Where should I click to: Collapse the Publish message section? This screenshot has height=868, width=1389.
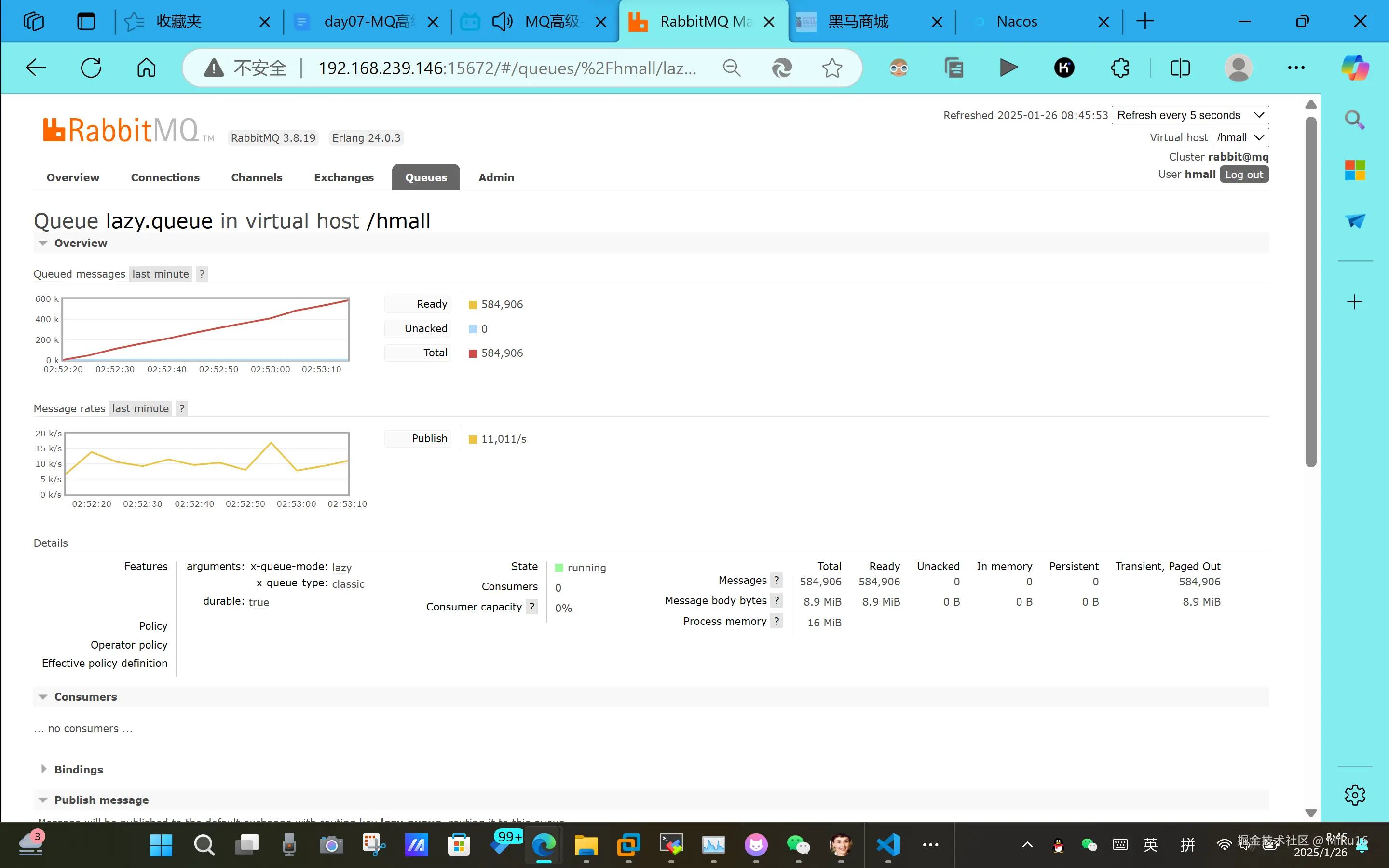(x=101, y=800)
